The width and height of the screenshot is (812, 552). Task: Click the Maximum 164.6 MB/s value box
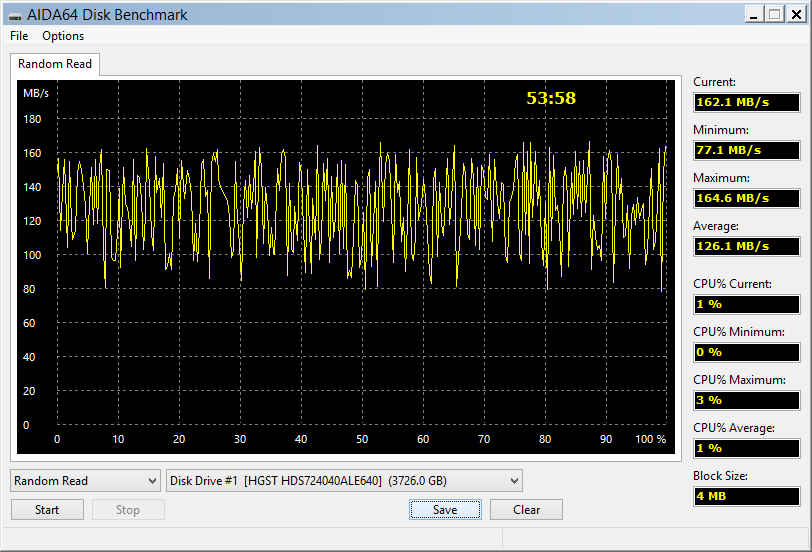click(747, 198)
